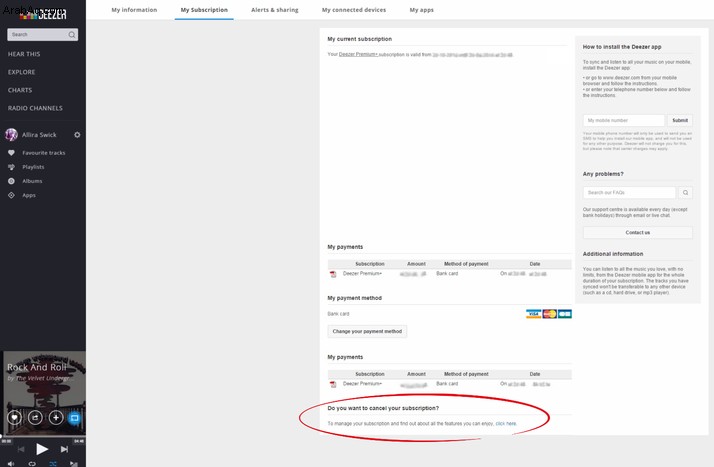Open RADIO CHANNELS section
The height and width of the screenshot is (467, 714).
point(35,108)
